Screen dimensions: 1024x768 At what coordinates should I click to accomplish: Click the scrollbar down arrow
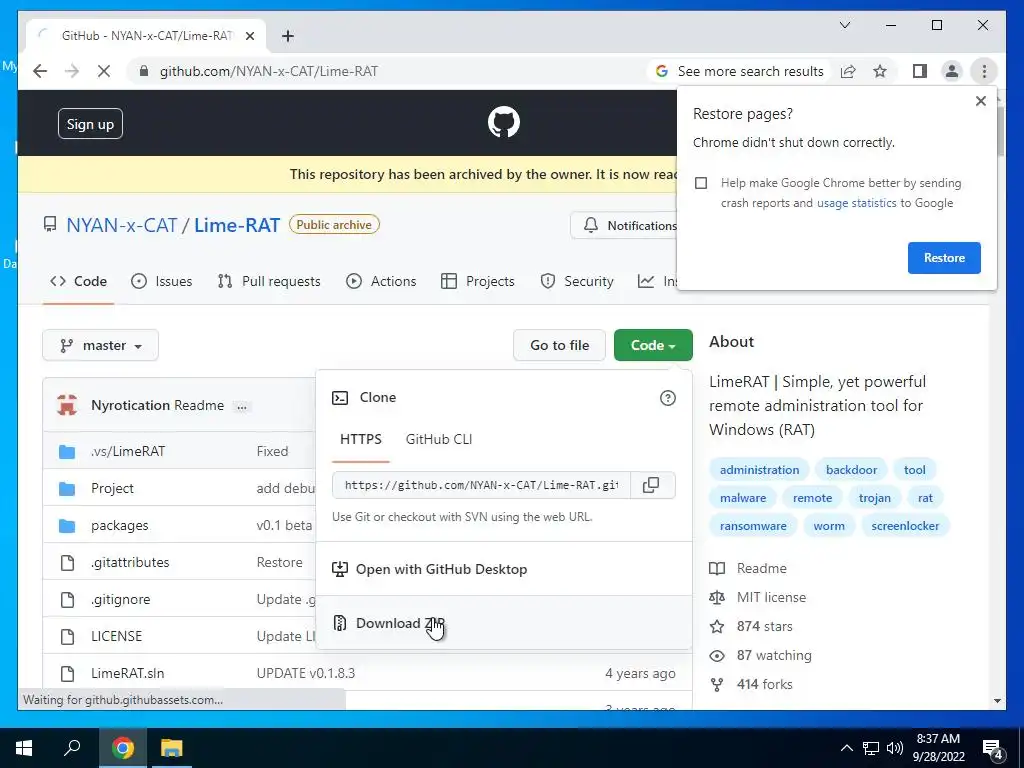pyautogui.click(x=997, y=701)
